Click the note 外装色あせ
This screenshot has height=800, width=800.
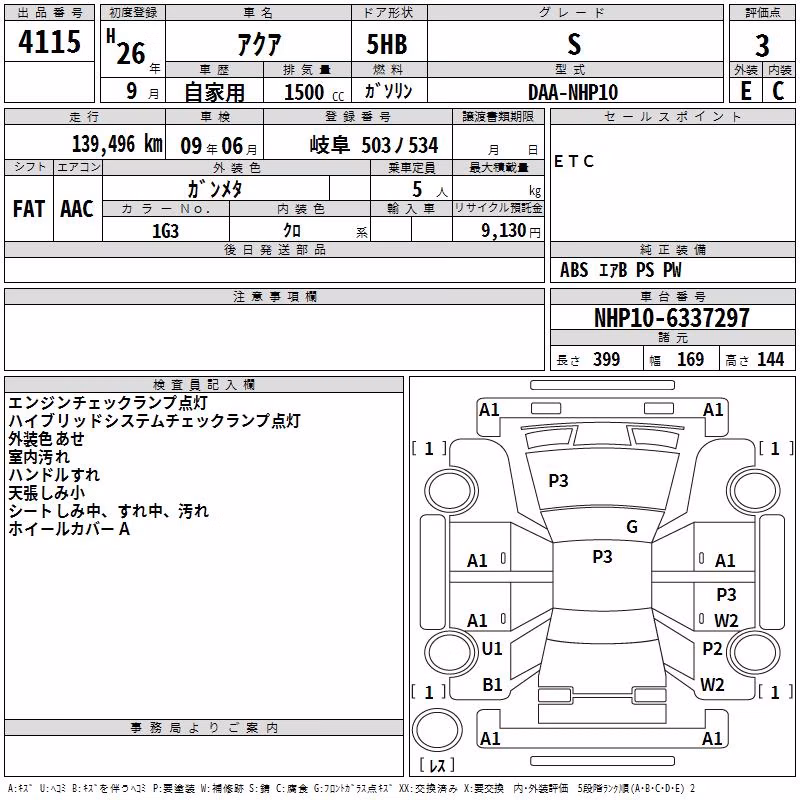46,439
